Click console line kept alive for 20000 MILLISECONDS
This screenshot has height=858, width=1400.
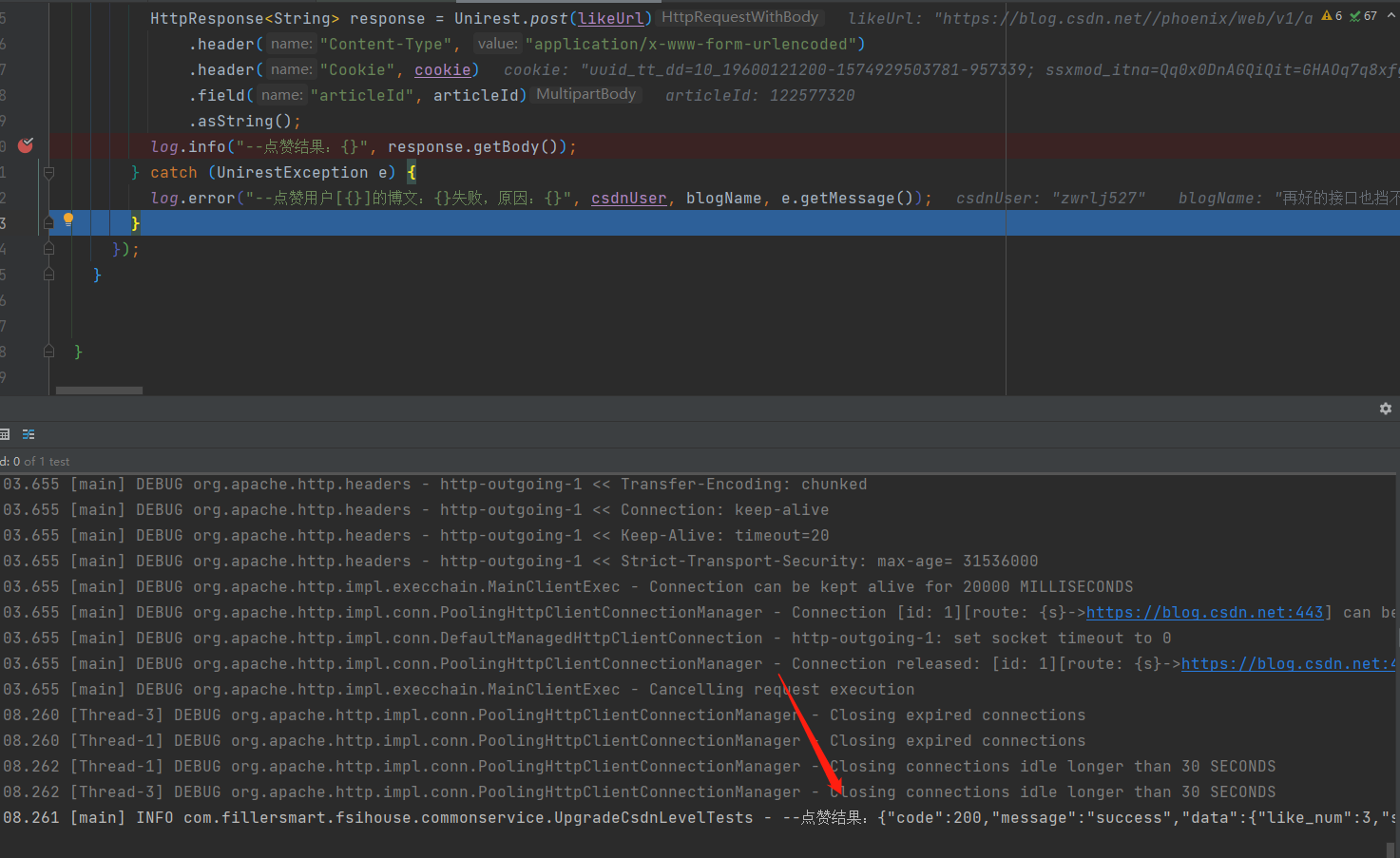[x=567, y=587]
